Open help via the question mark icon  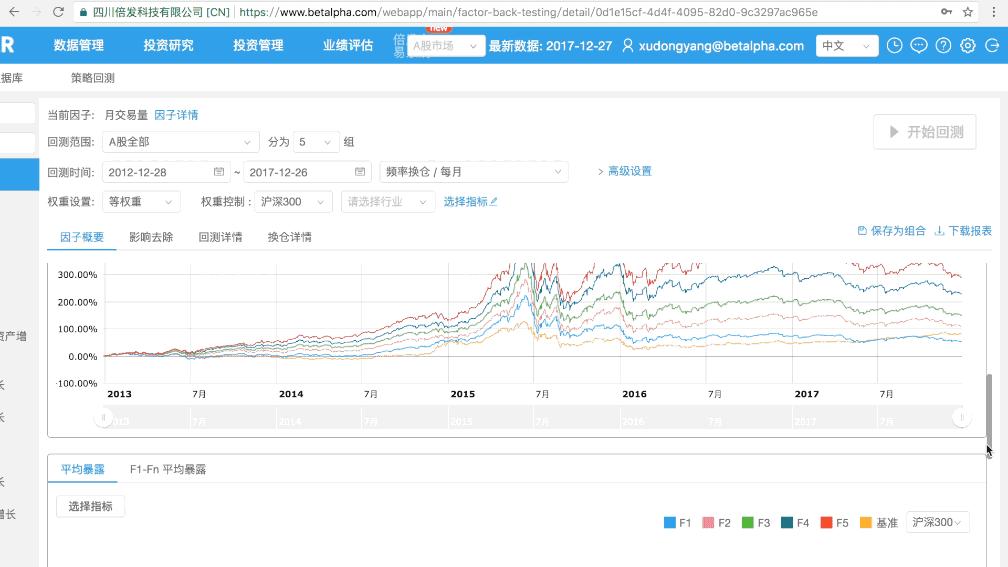[x=943, y=46]
